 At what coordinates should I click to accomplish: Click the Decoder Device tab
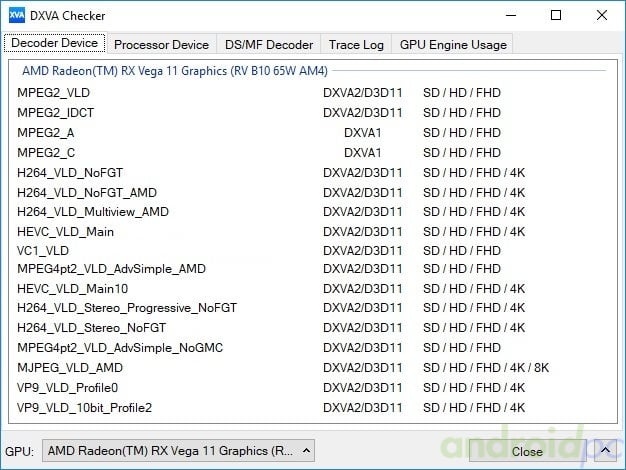tap(55, 43)
